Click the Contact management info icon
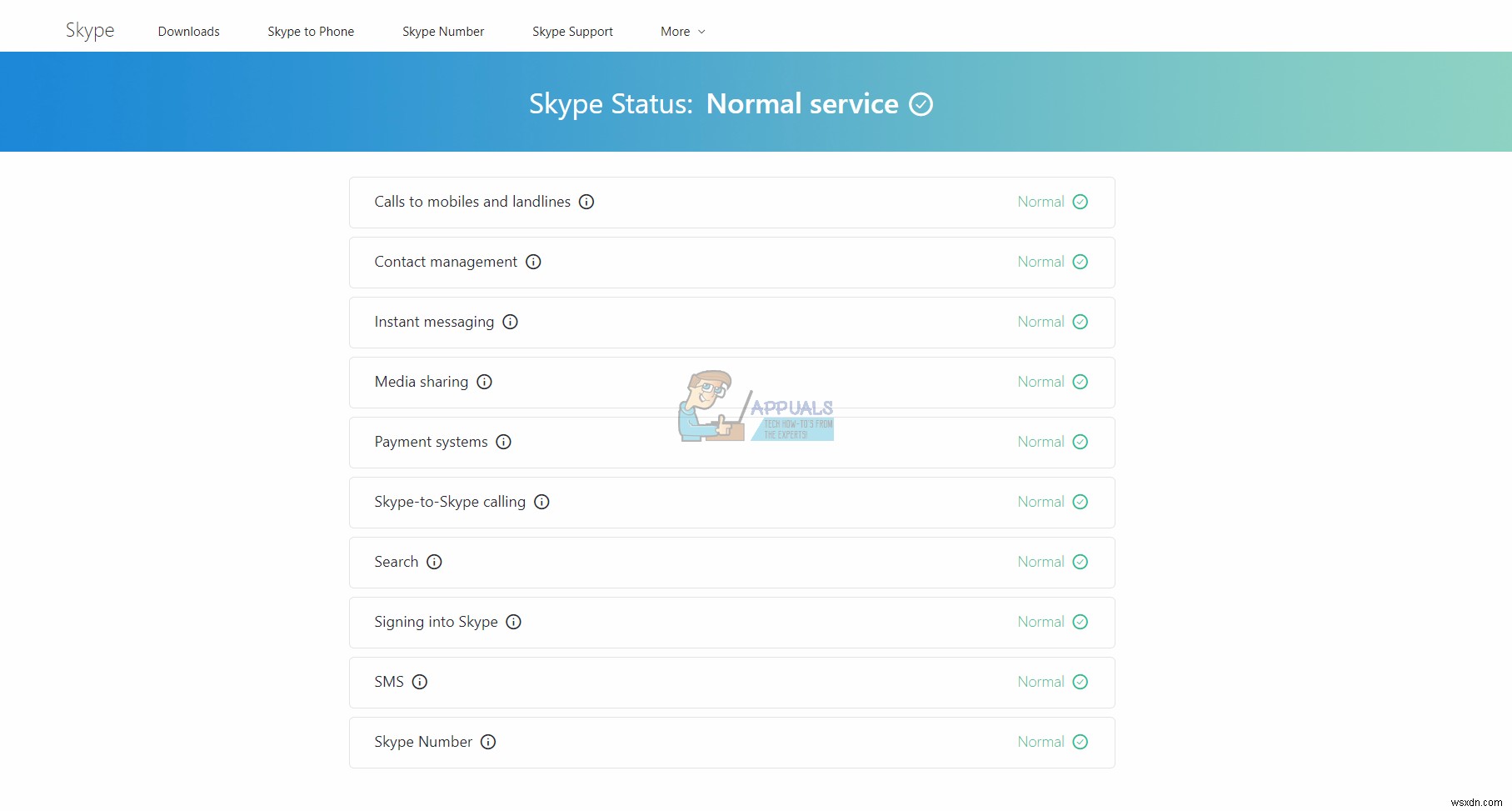 coord(533,262)
